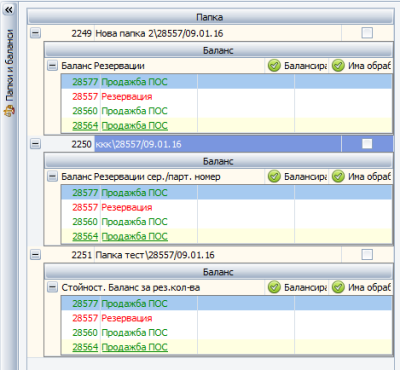Click the Баланс Резервации label
The height and width of the screenshot is (370, 400).
coord(103,66)
